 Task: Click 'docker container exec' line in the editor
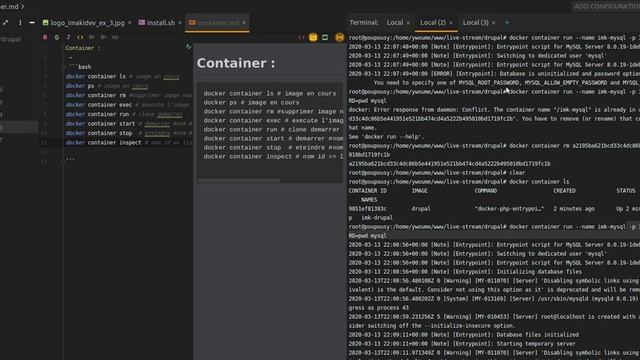tap(128, 105)
